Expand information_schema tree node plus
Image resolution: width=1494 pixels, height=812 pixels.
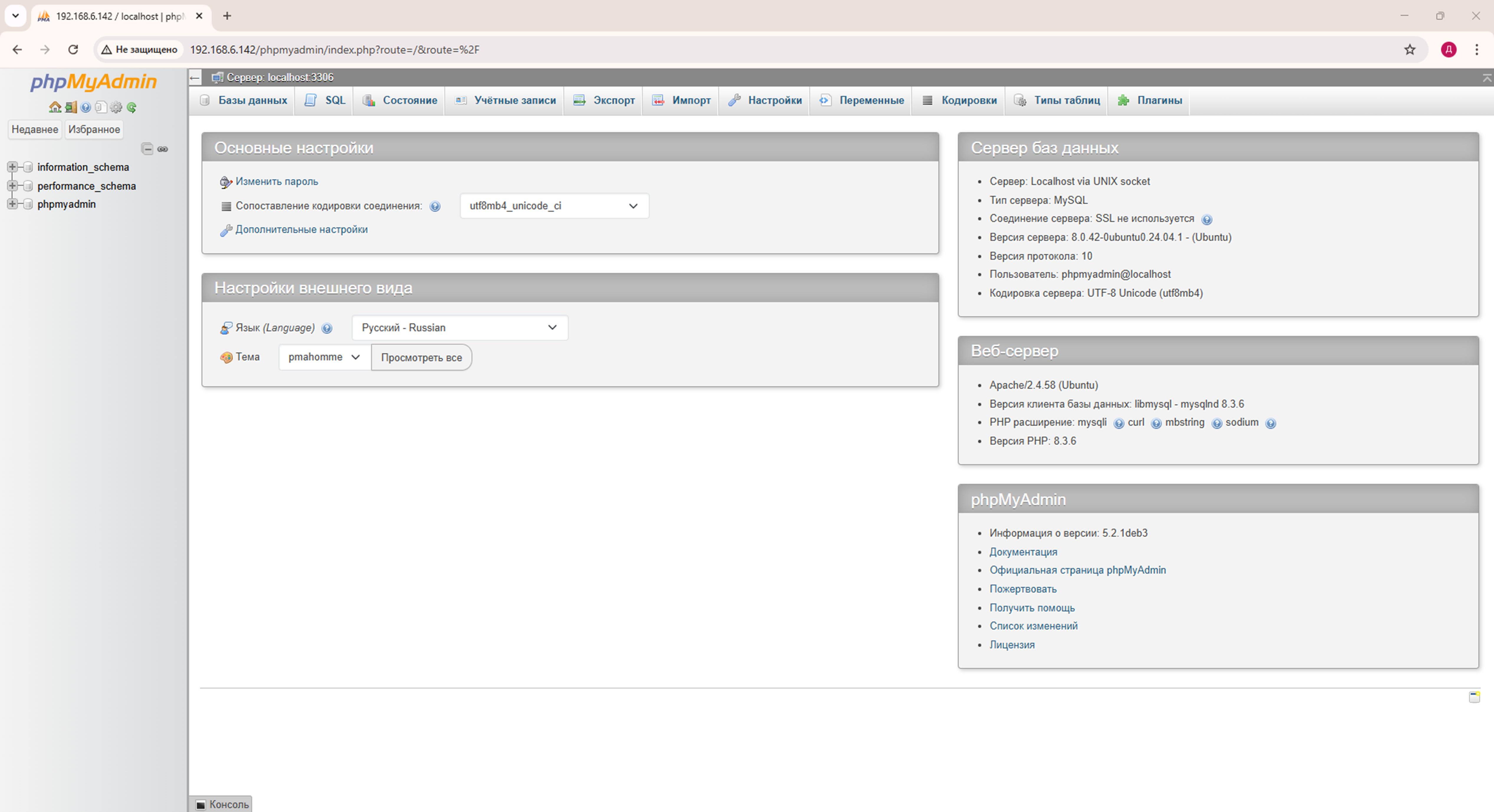point(11,167)
